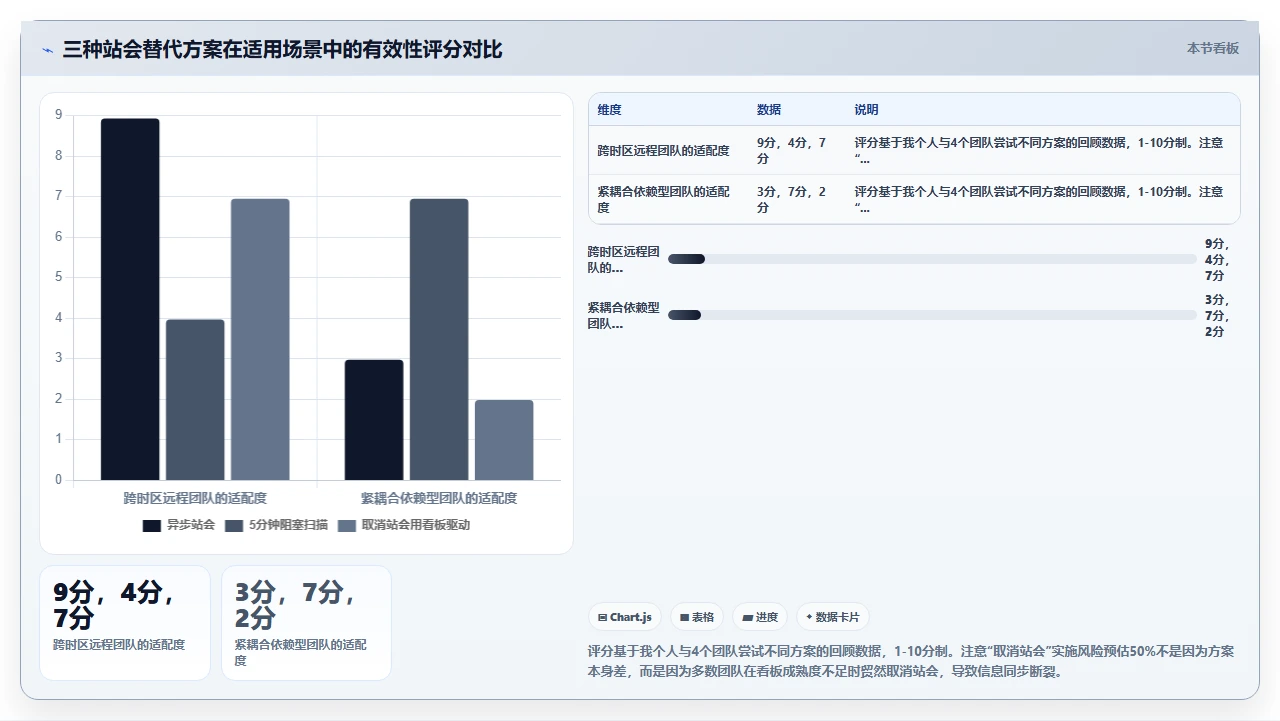1280x721 pixels.
Task: Click the 5分钟阻塞扫描 bar in the 紧耦合 group
Action: pos(439,340)
